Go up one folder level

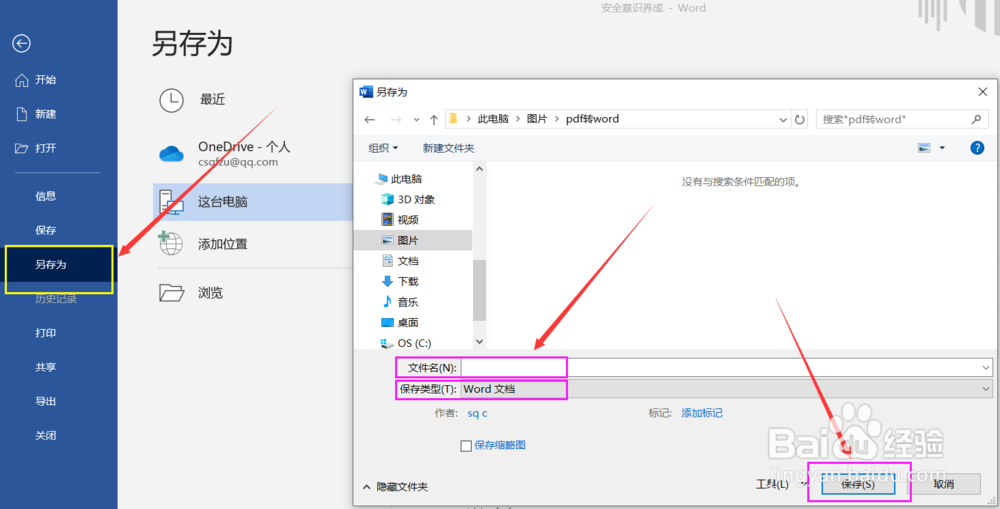click(x=434, y=119)
